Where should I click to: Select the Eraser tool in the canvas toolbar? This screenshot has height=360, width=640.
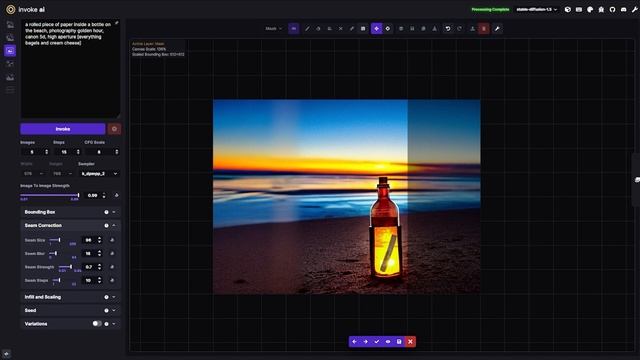[318, 29]
